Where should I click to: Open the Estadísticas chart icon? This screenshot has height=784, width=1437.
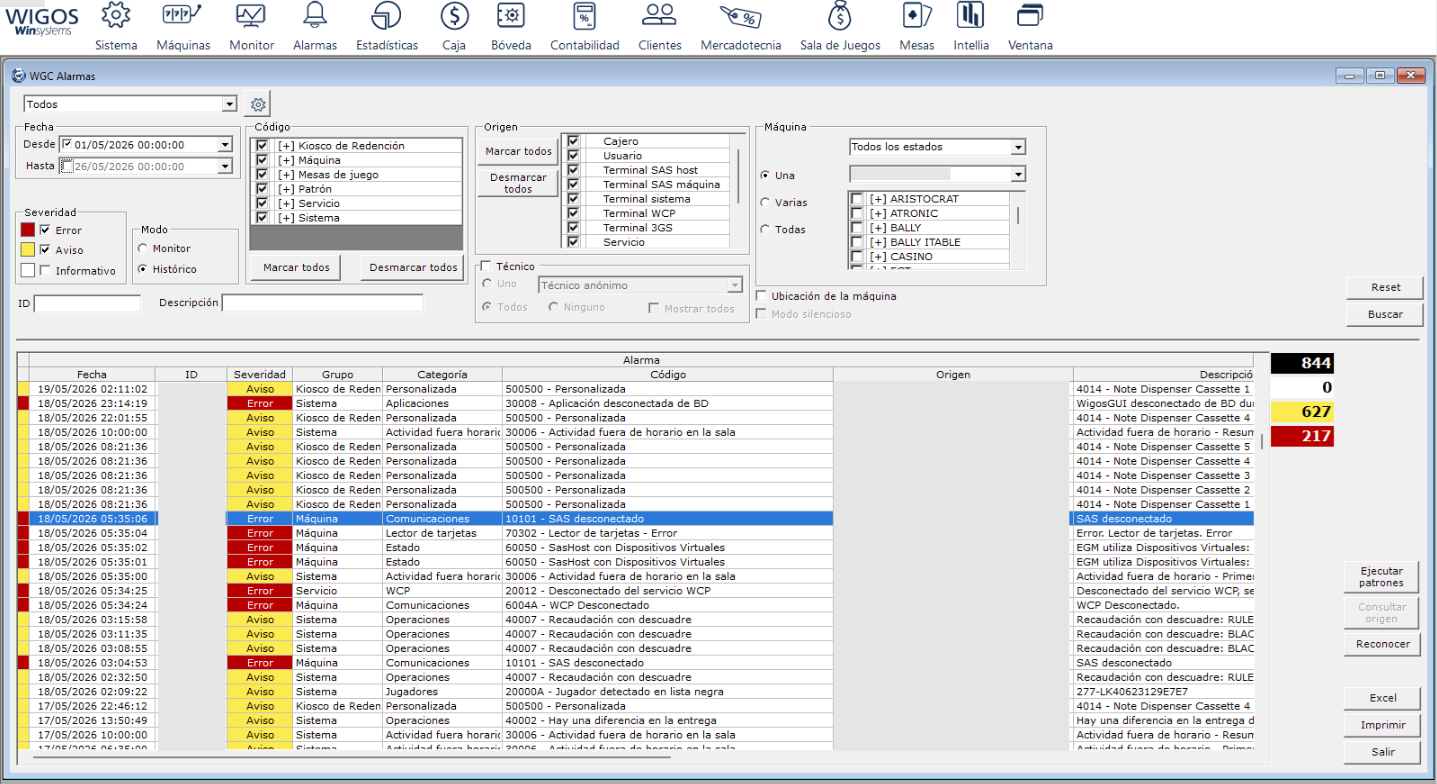(x=386, y=15)
